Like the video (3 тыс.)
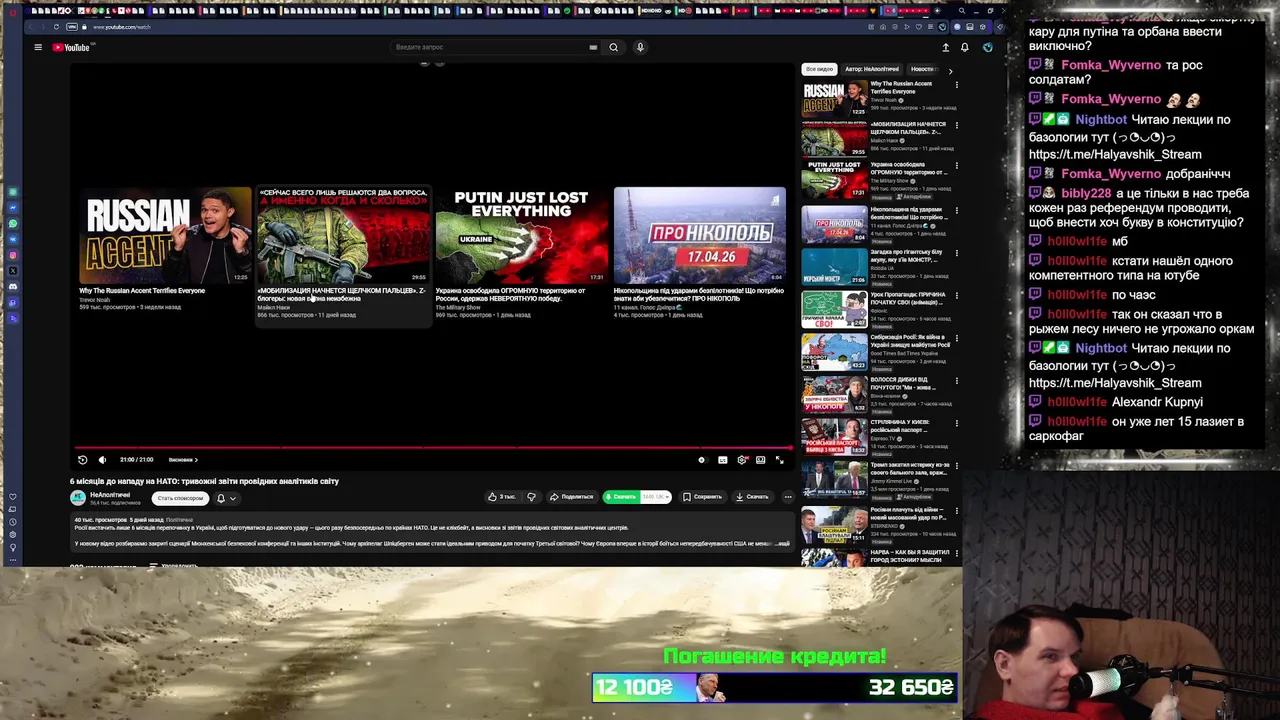The width and height of the screenshot is (1280, 720). click(503, 497)
